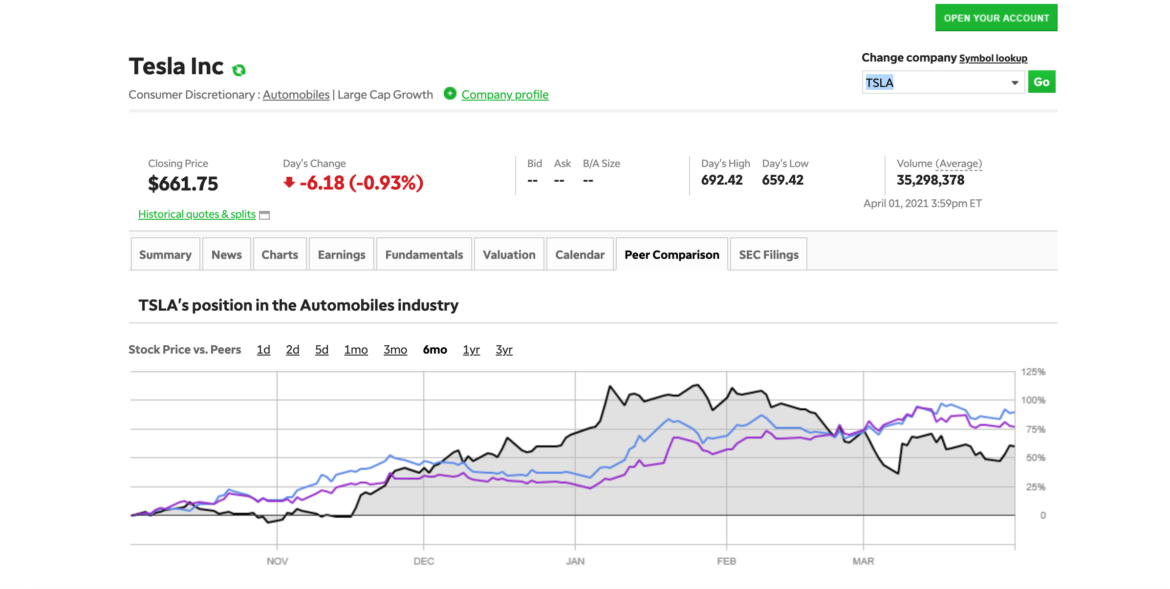View the Earnings tab

point(341,253)
